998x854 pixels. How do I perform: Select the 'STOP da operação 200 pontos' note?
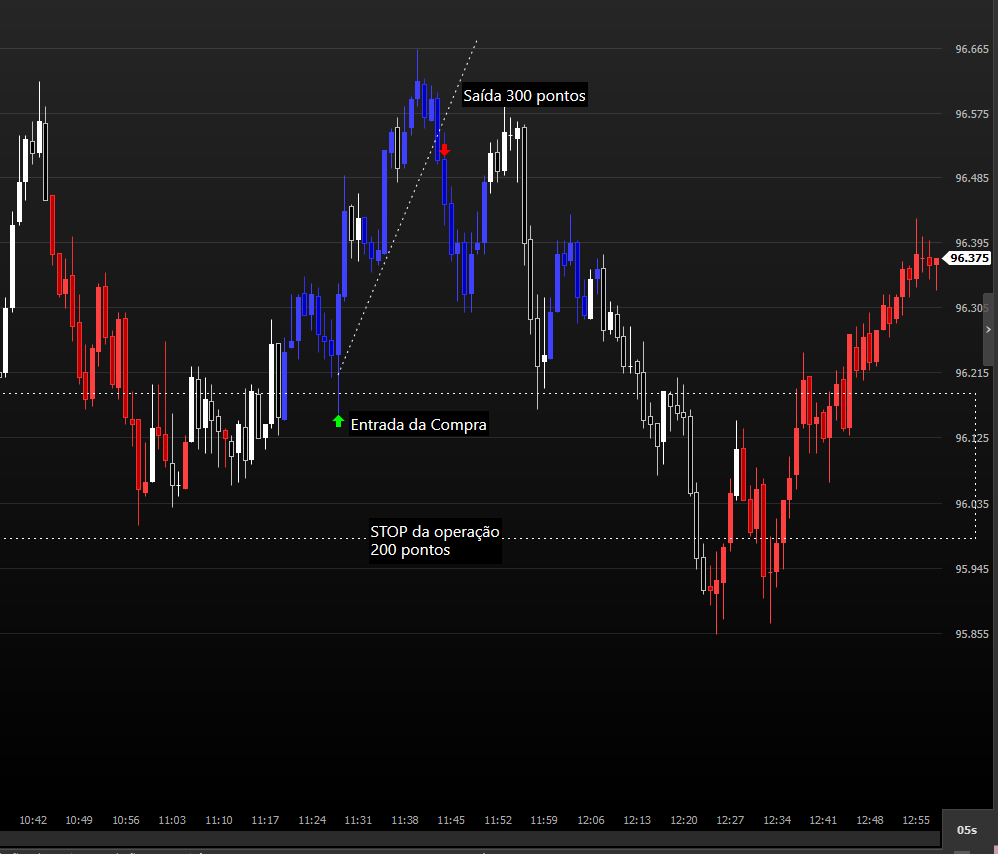click(x=435, y=540)
